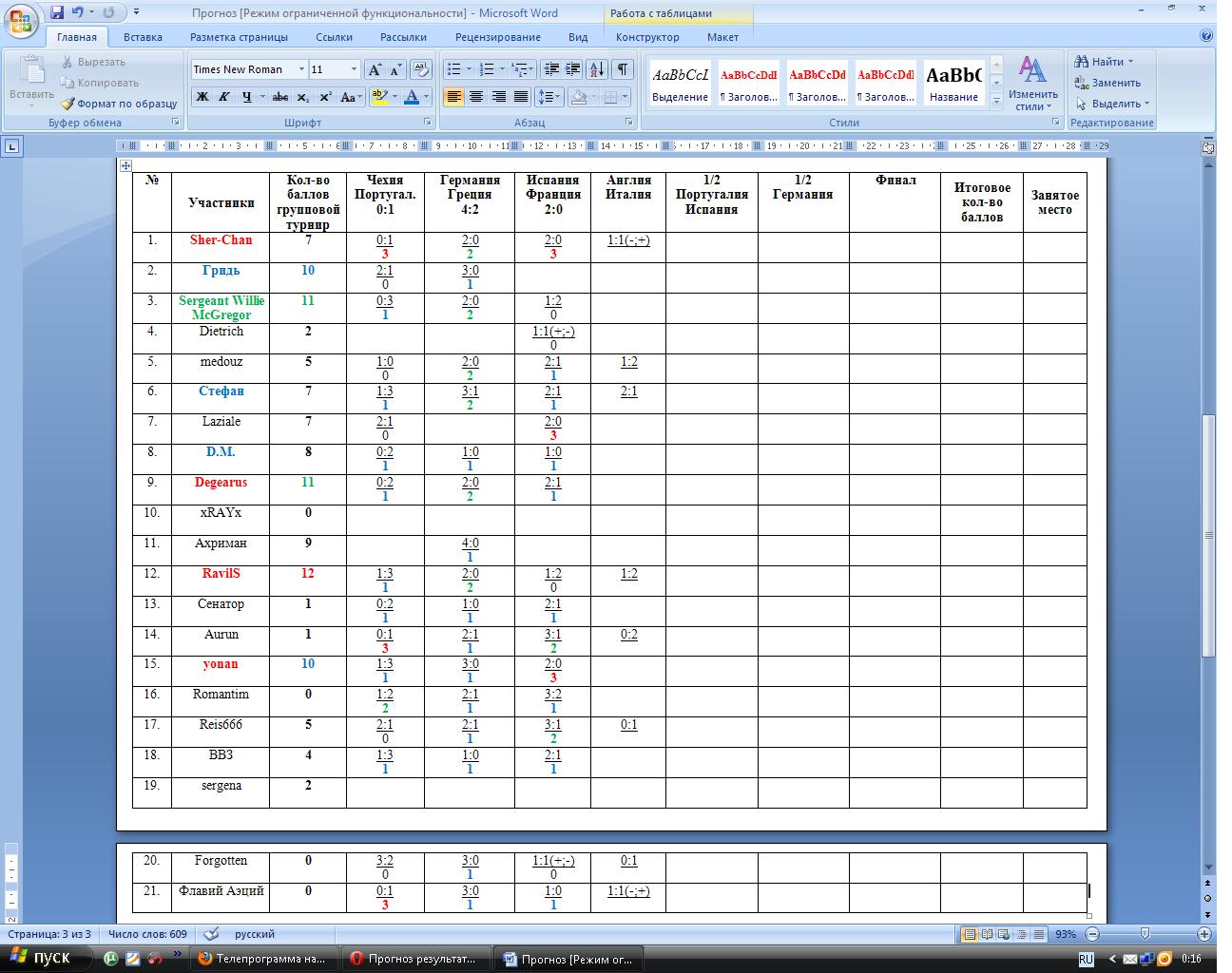Open the Times New Roman font dropdown
This screenshot has height=973, width=1232.
[301, 69]
